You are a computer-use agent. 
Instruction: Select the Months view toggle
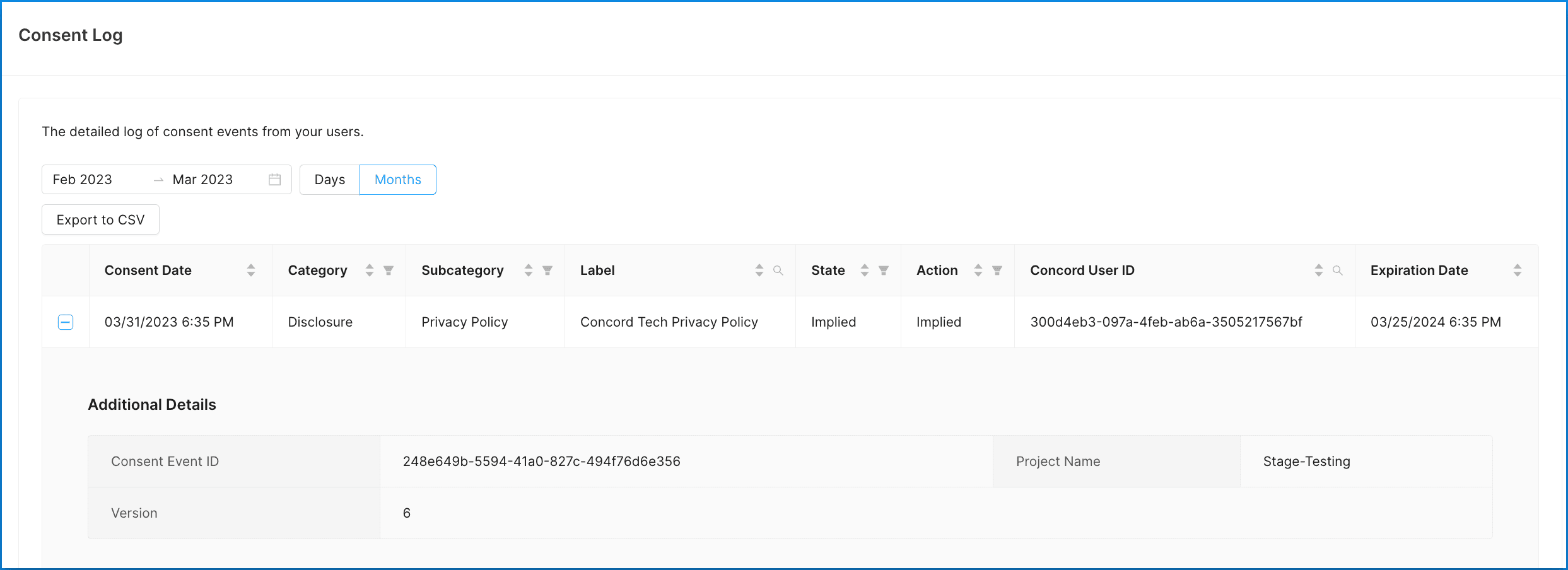(397, 180)
